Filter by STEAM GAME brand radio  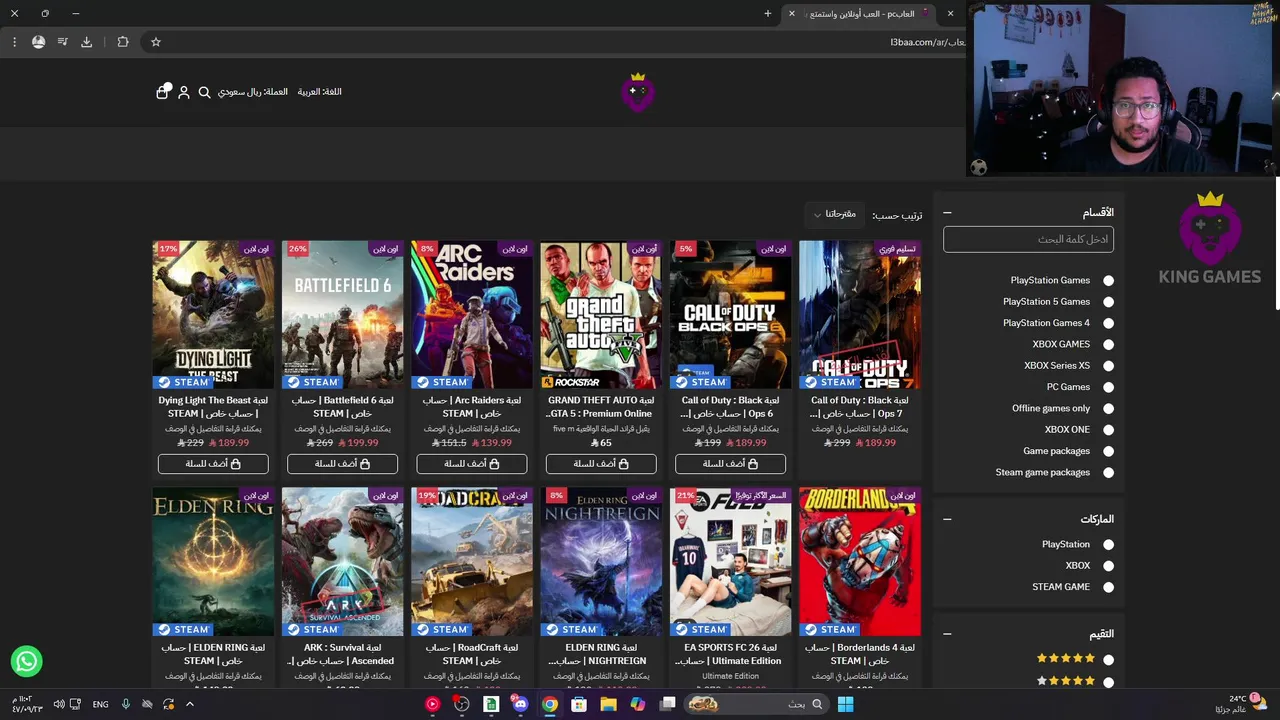tap(1108, 587)
